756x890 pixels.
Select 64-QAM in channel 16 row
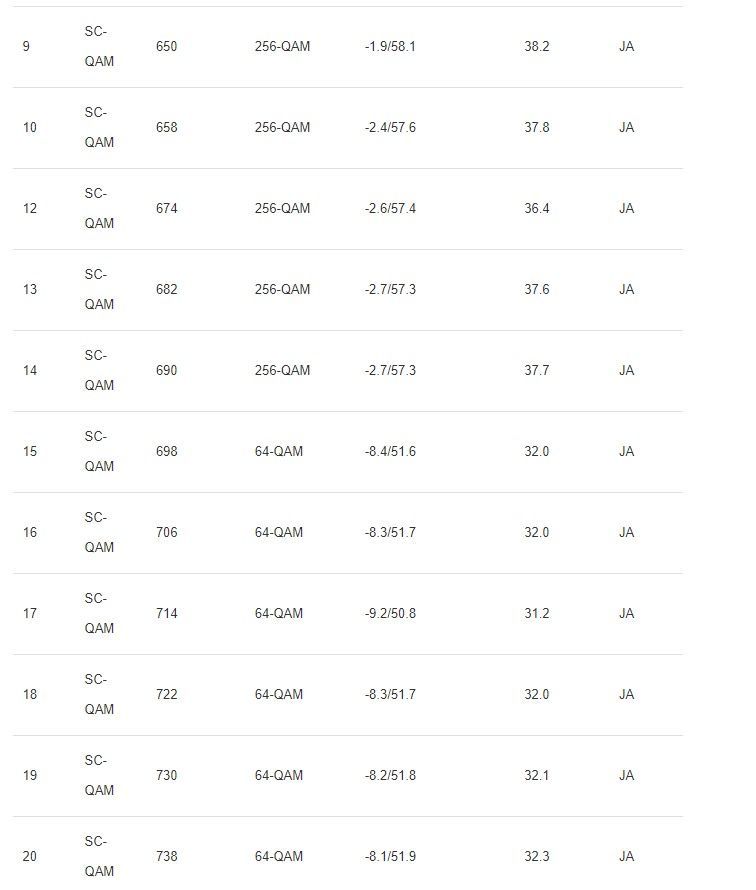click(x=279, y=532)
